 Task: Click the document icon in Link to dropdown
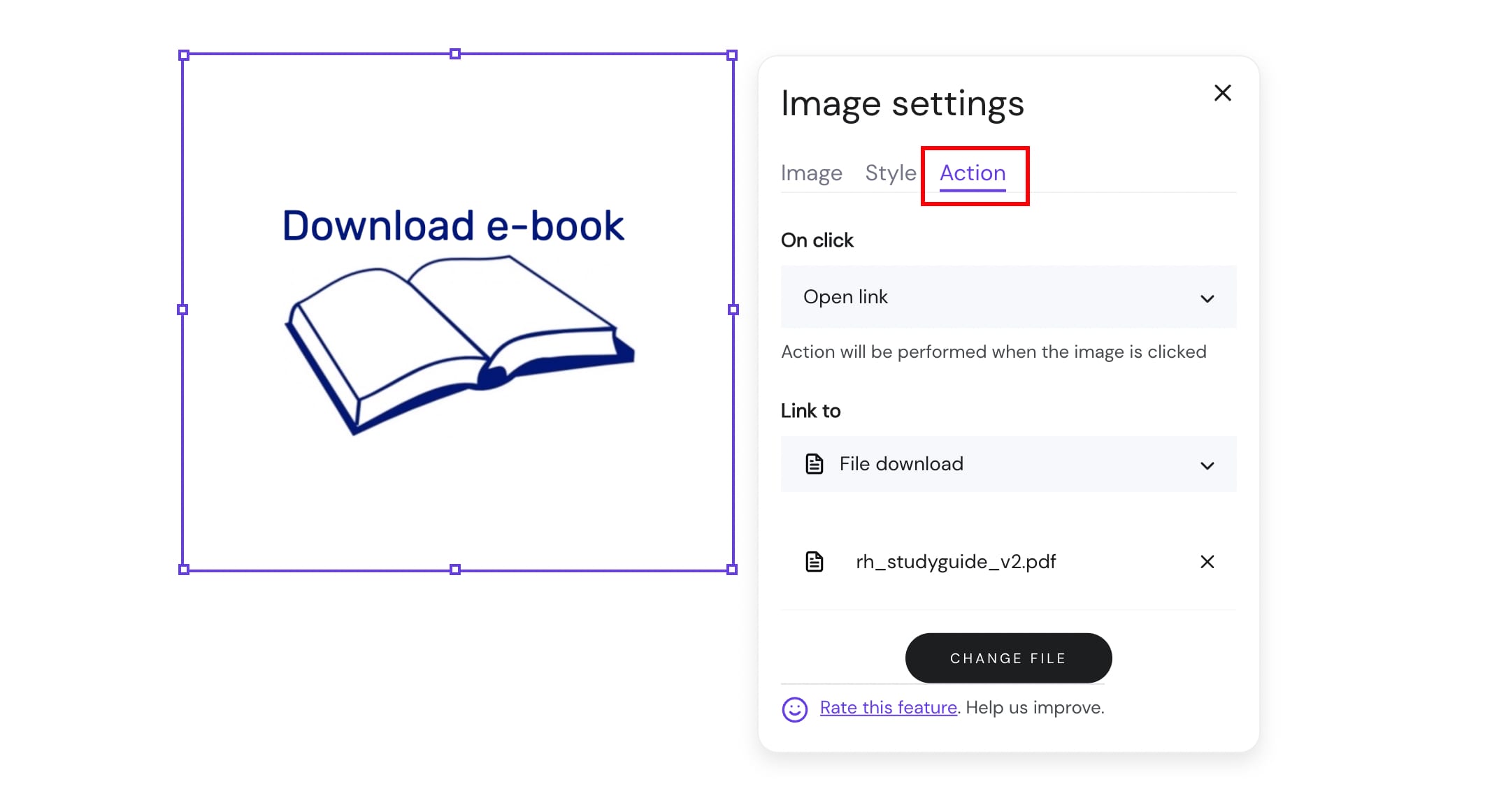tap(814, 464)
